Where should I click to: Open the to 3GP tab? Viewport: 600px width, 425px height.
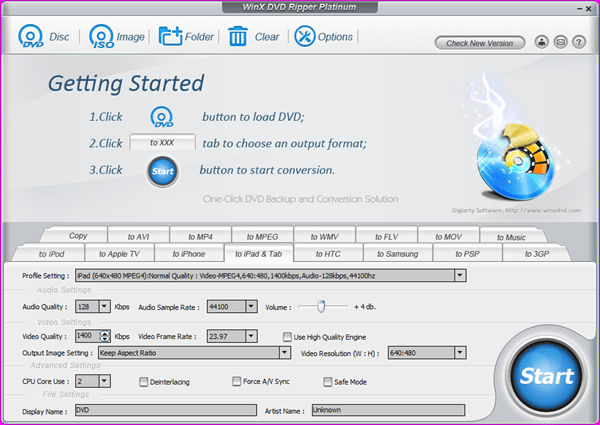pos(537,254)
